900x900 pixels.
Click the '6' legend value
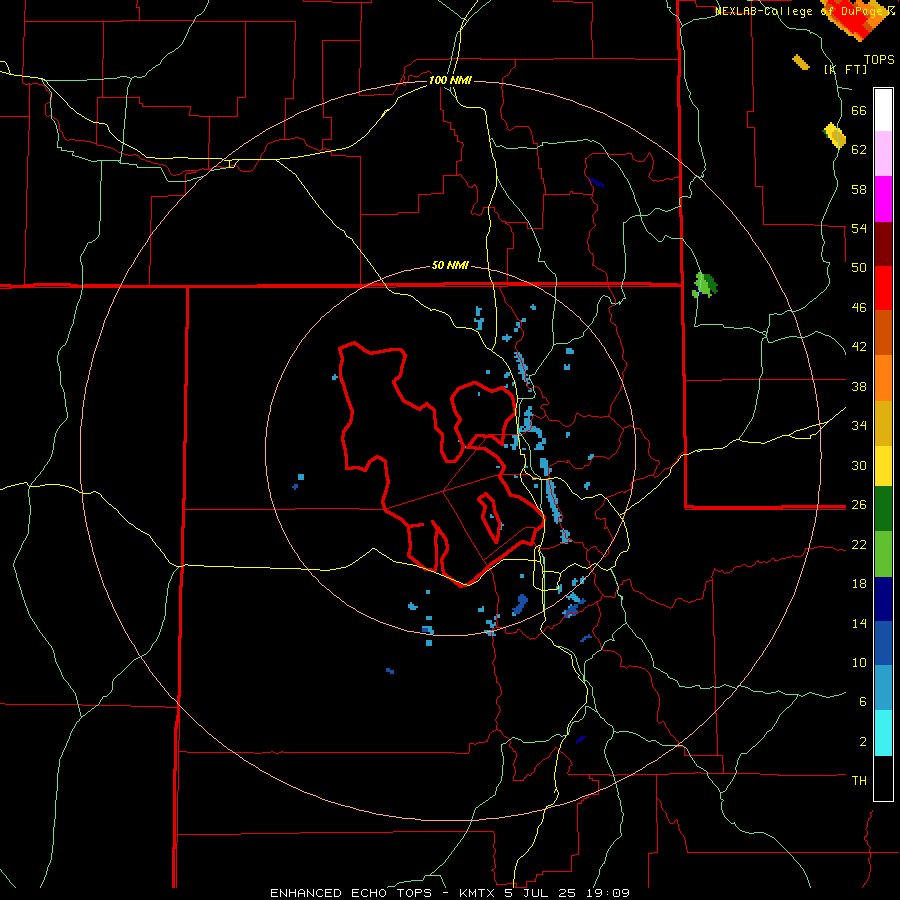click(x=863, y=701)
